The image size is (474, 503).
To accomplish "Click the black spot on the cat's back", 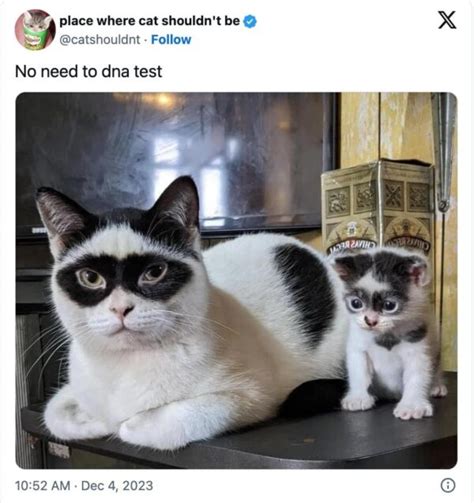I will click(305, 290).
